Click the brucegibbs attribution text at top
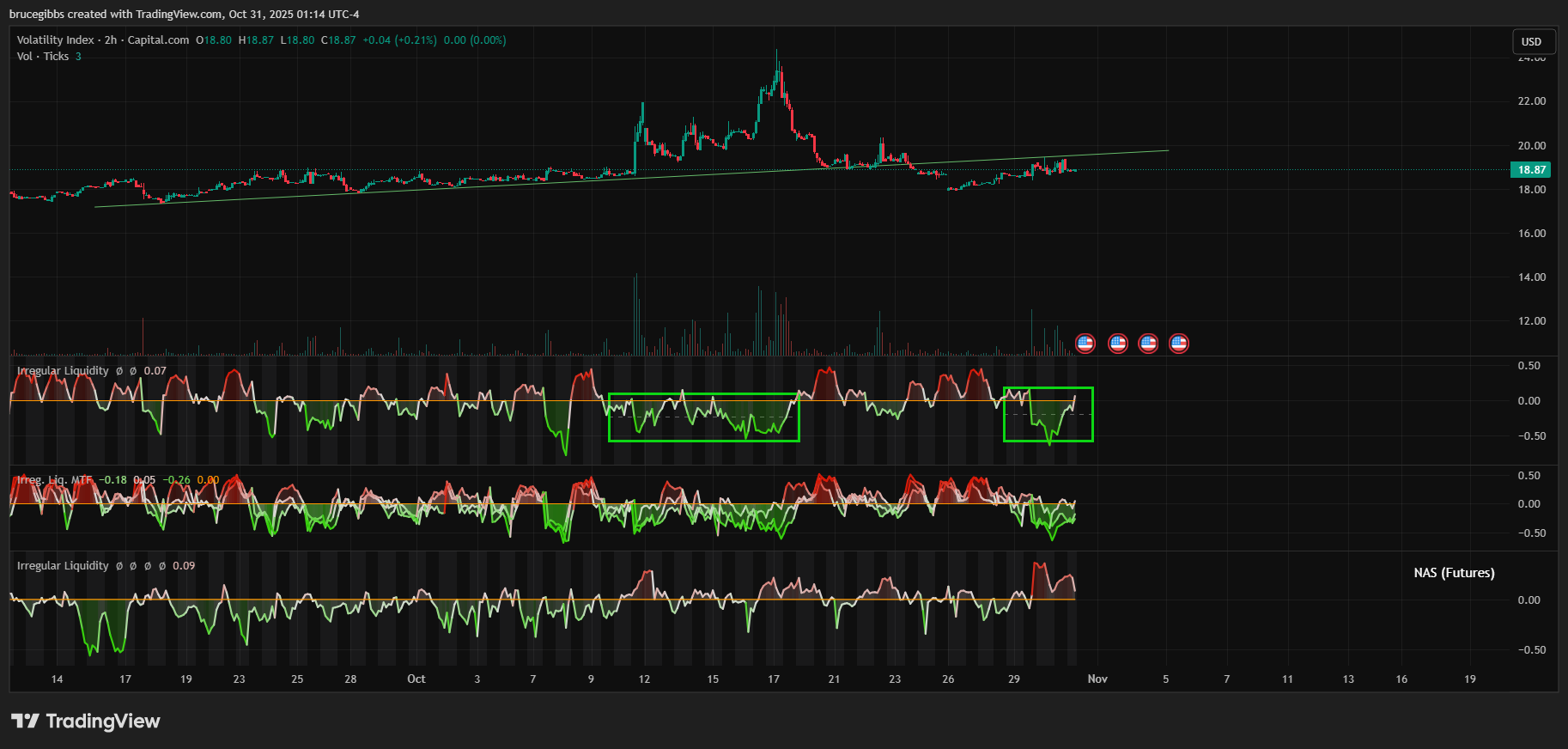 click(x=184, y=15)
